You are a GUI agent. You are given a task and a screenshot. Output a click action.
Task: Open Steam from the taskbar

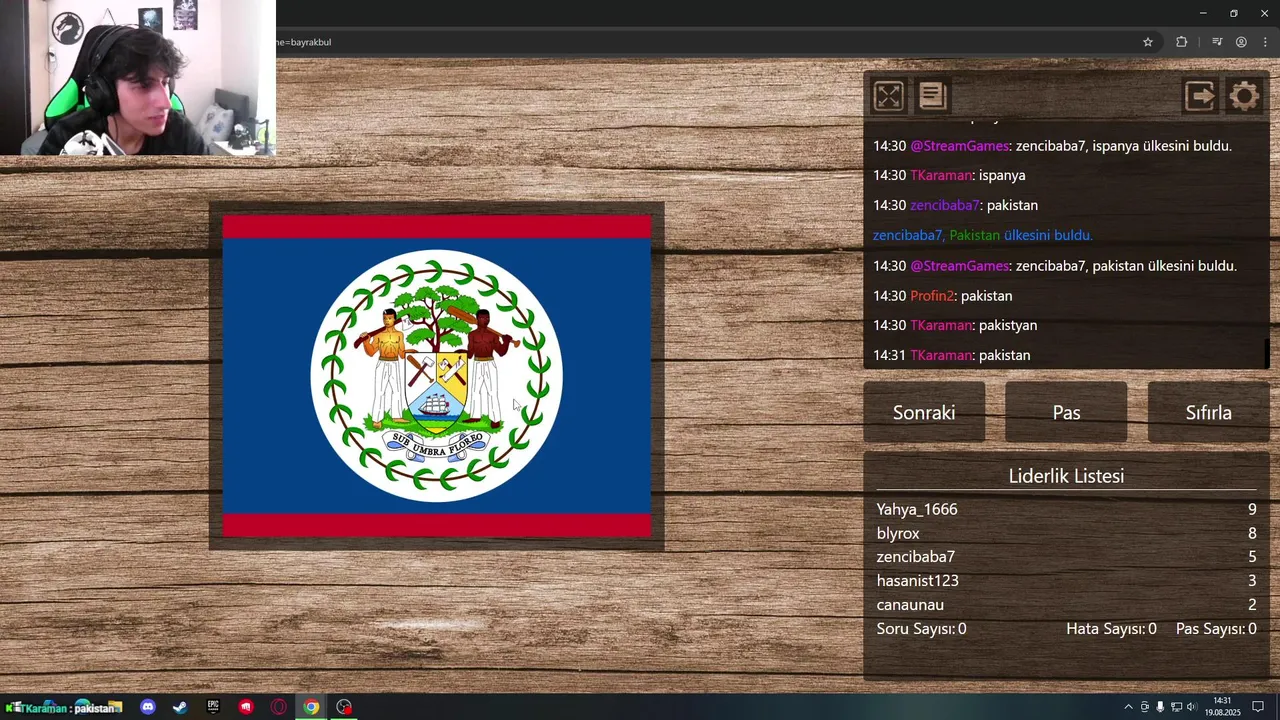180,707
